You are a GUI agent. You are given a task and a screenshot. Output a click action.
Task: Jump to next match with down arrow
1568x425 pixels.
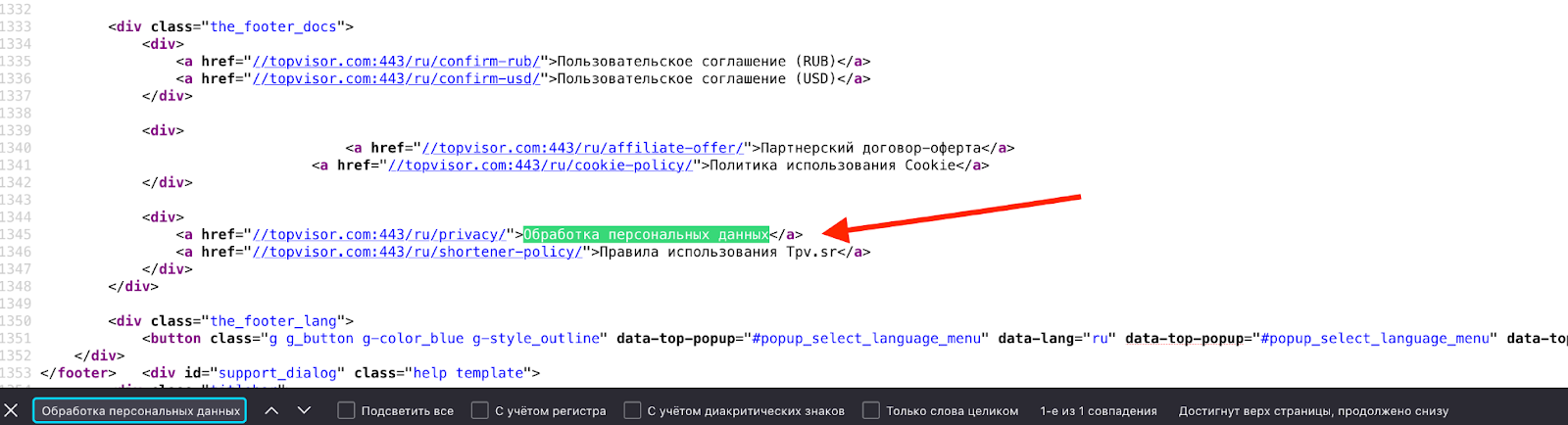[304, 410]
